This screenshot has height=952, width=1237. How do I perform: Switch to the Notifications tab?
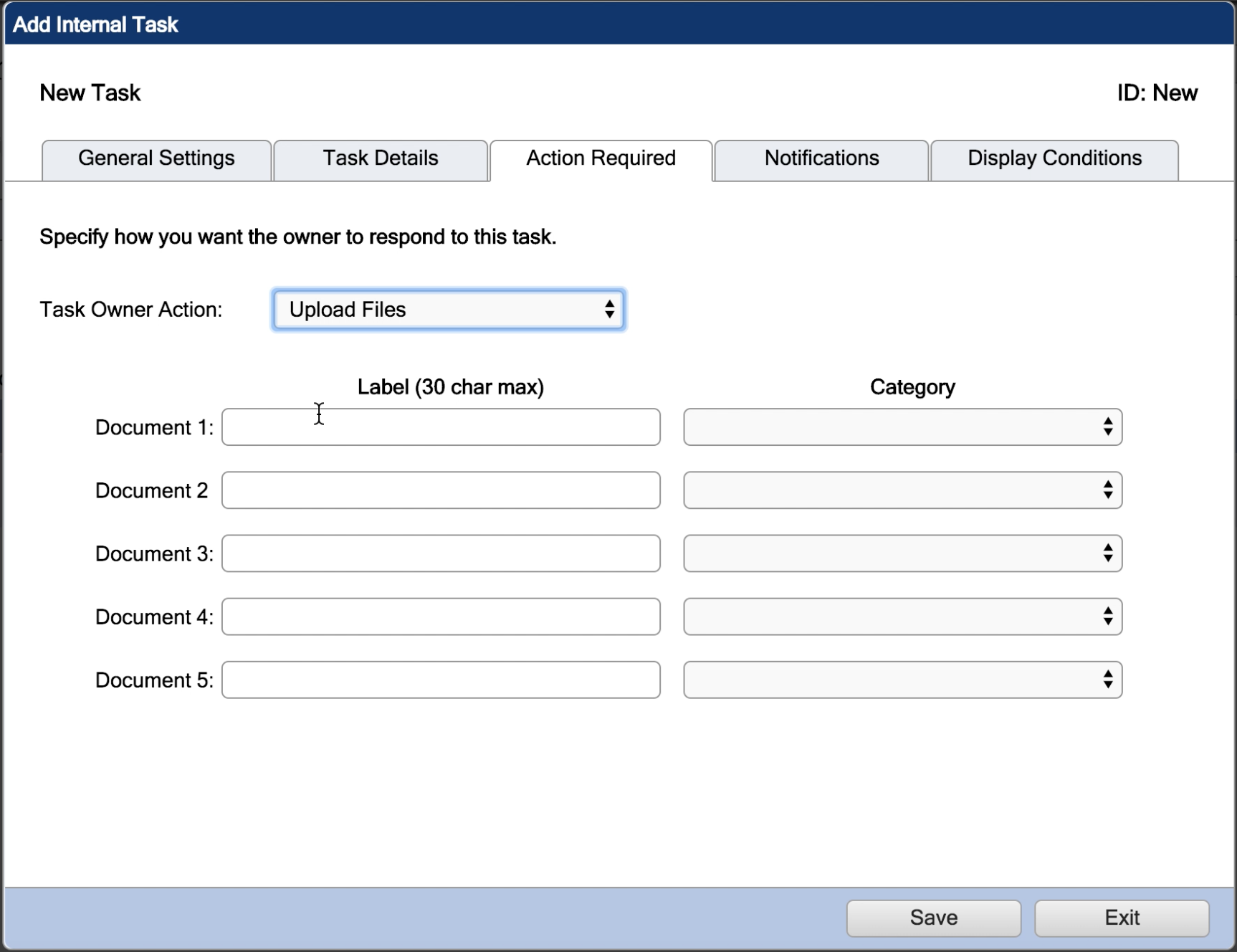pos(821,158)
